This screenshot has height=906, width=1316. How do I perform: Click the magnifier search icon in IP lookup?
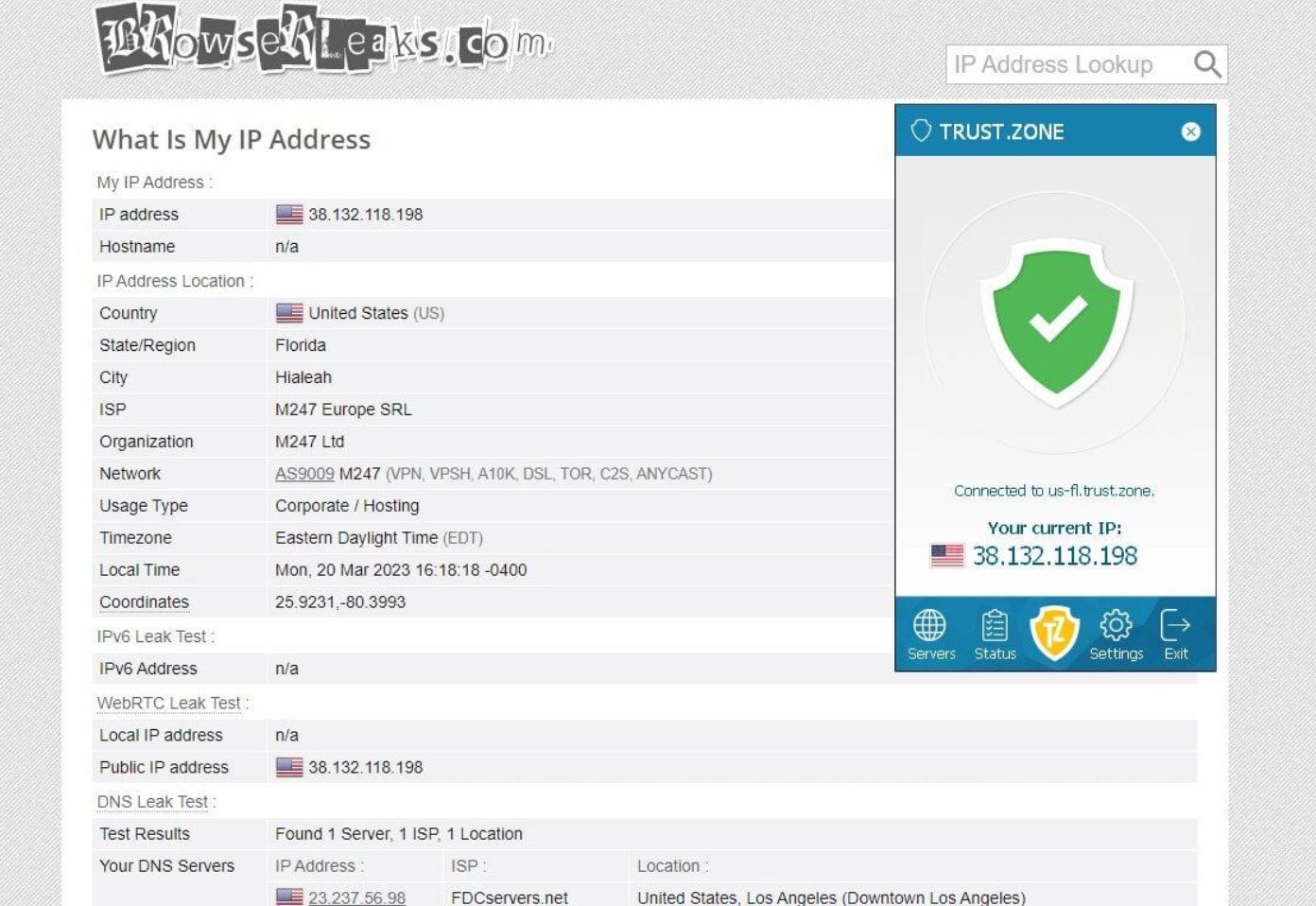click(1206, 64)
